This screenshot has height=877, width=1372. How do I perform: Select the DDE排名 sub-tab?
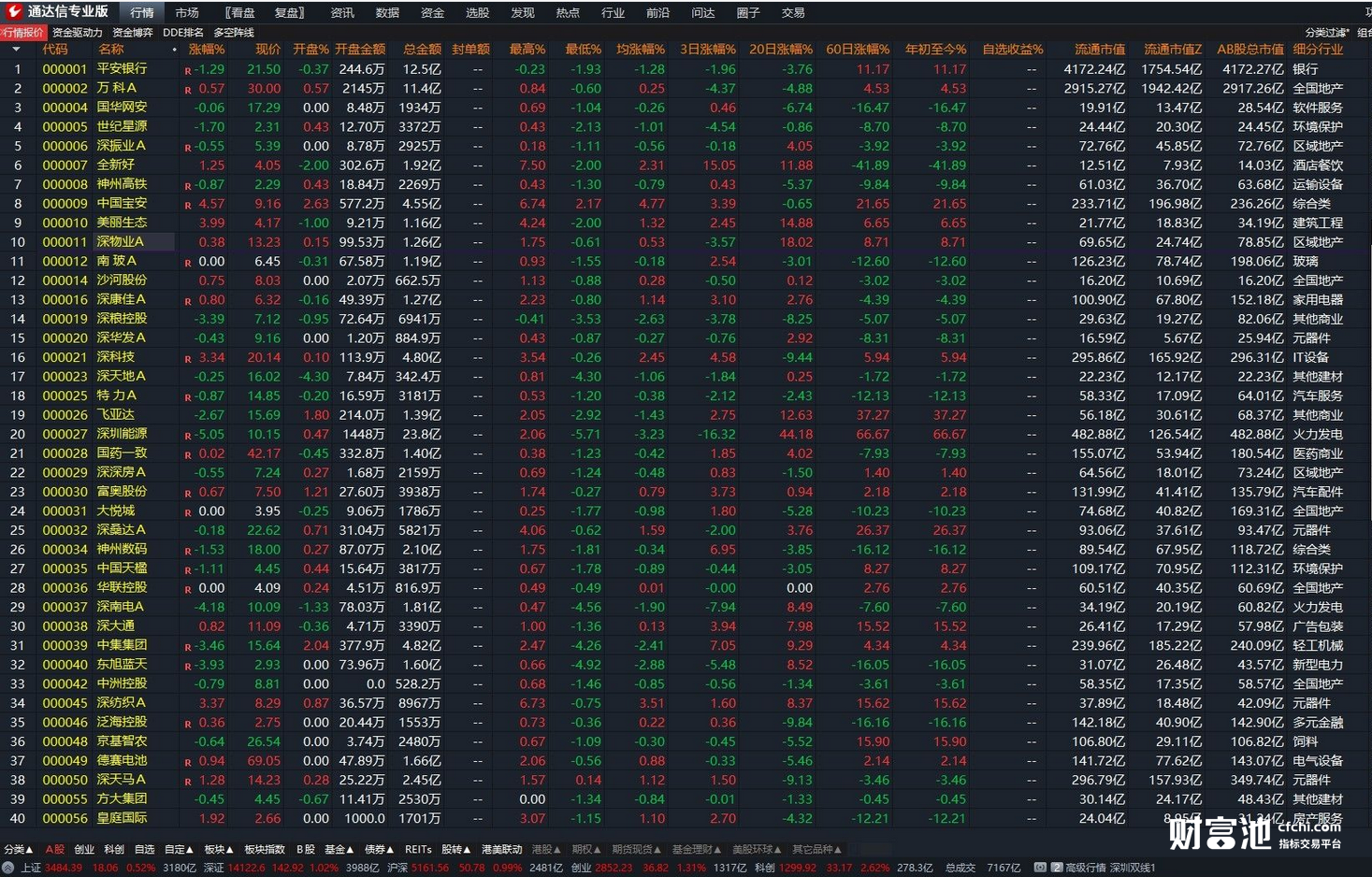coord(183,32)
